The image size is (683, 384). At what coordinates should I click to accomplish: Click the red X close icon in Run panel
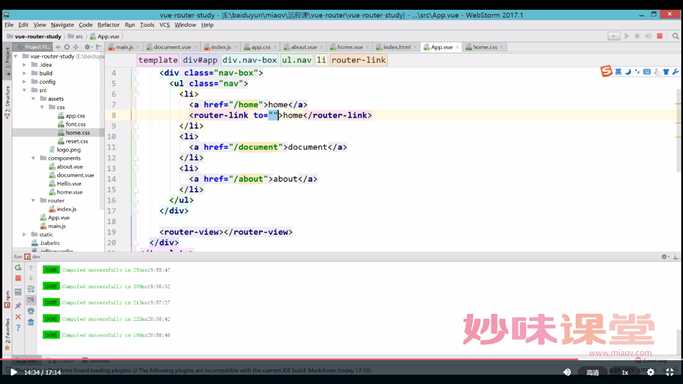pos(18,317)
